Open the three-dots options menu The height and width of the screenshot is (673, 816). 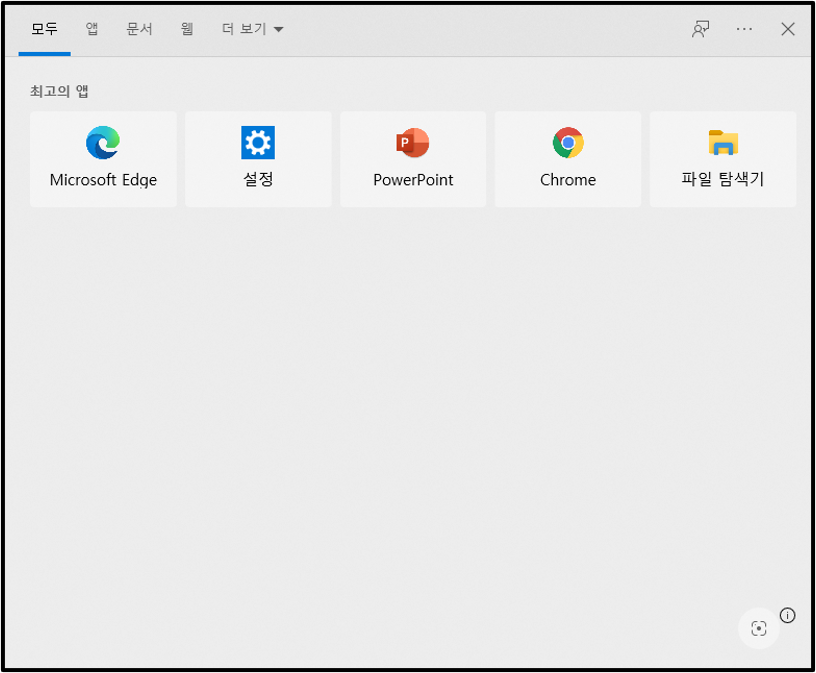744,29
